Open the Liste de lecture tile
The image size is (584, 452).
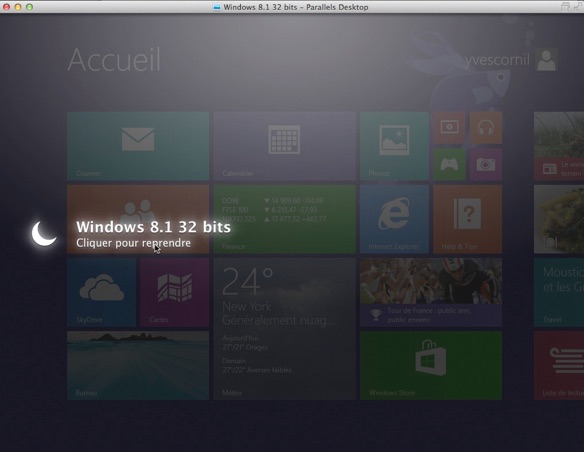point(559,365)
